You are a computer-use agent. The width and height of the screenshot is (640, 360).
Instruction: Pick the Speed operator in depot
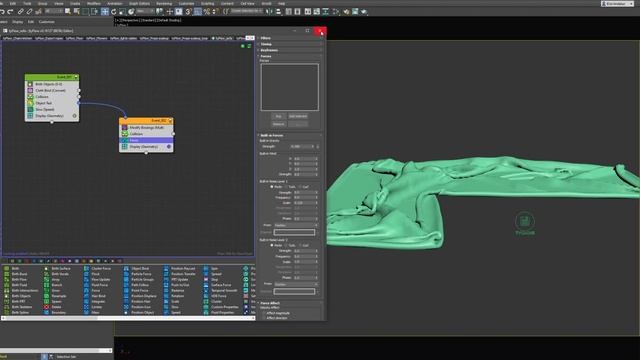(176, 313)
